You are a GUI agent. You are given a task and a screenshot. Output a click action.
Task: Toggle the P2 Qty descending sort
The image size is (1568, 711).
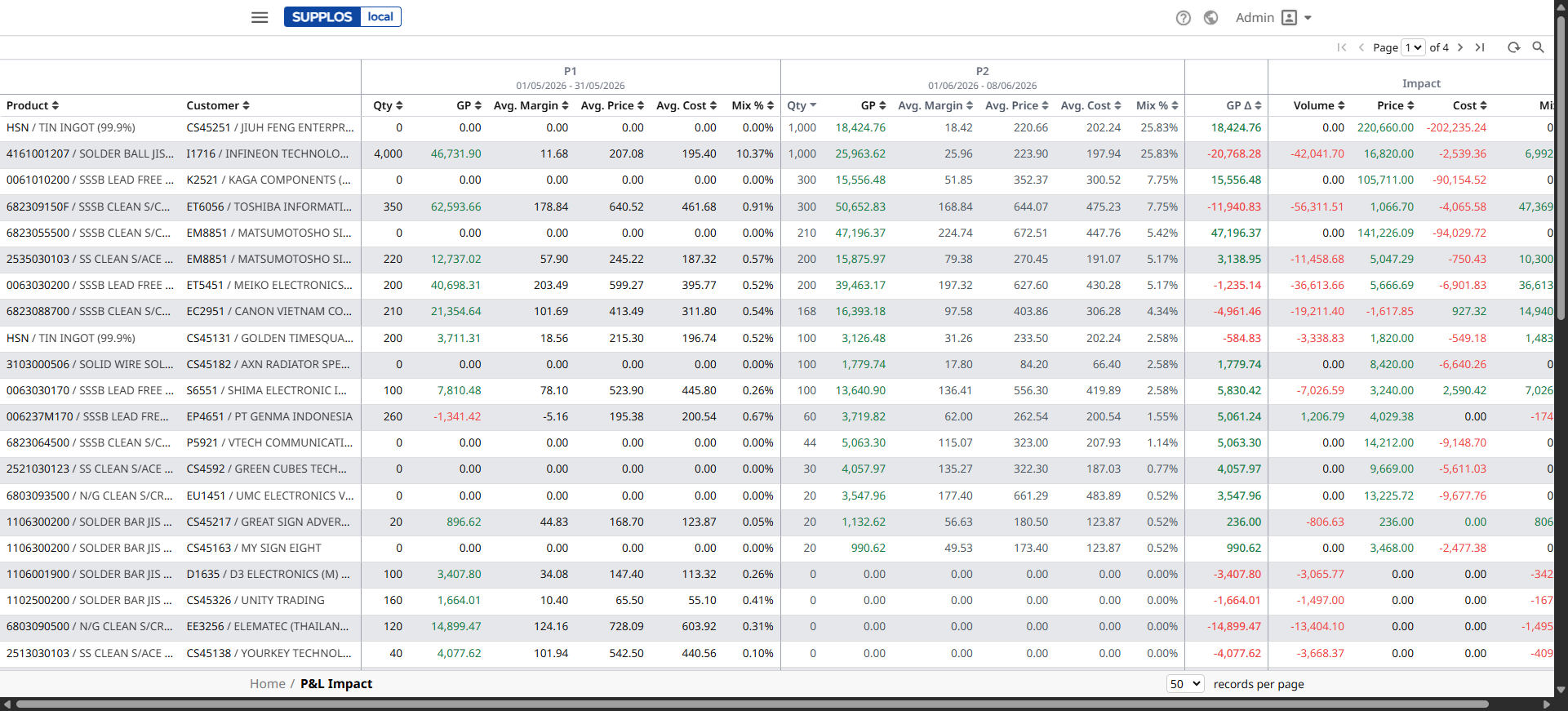tap(802, 105)
